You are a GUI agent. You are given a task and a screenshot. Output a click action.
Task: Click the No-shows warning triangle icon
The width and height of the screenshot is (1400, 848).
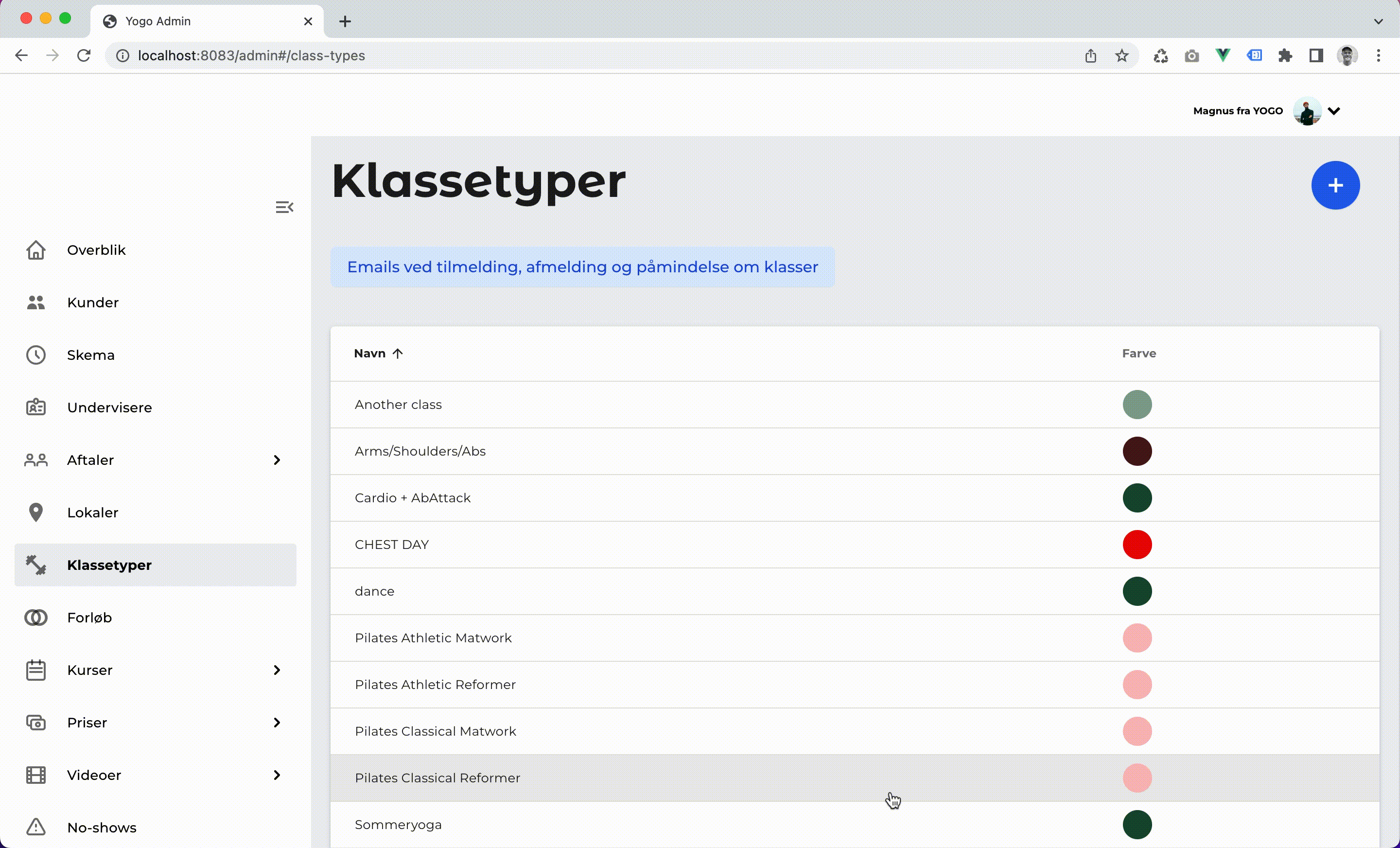coord(36,827)
